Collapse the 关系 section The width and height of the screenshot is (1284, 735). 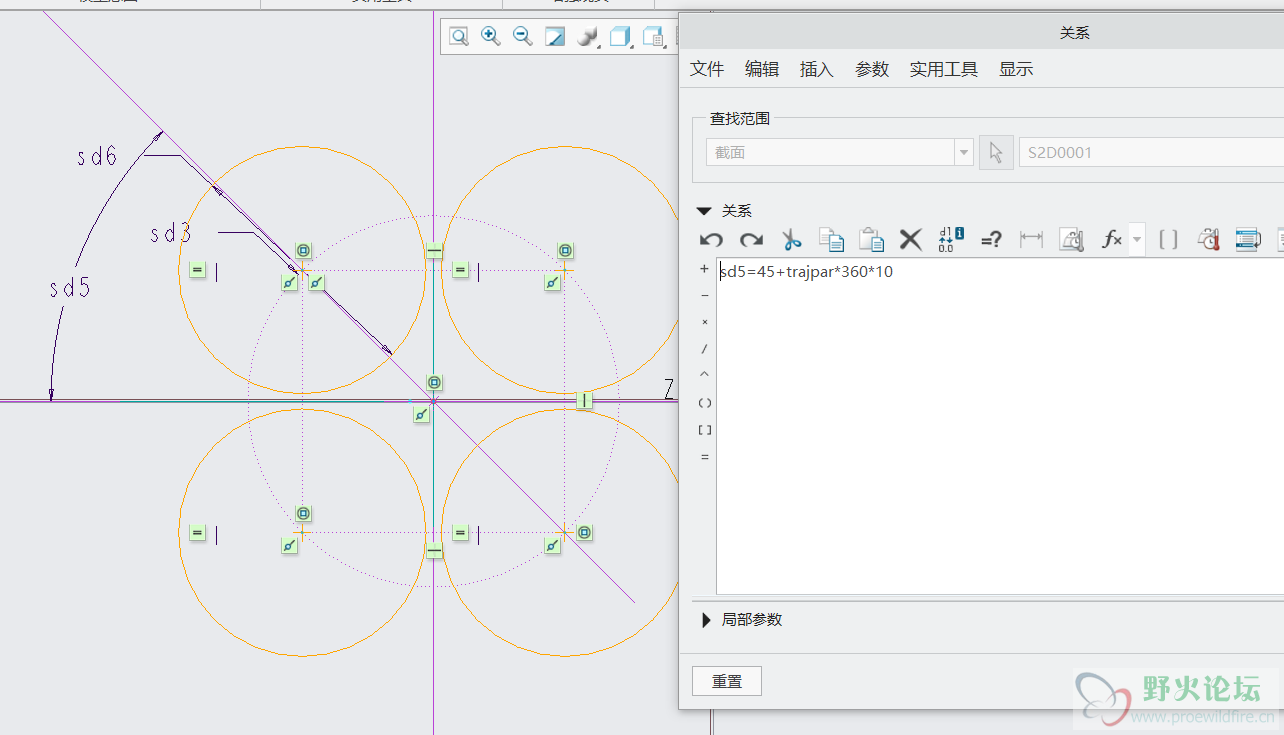tap(704, 211)
